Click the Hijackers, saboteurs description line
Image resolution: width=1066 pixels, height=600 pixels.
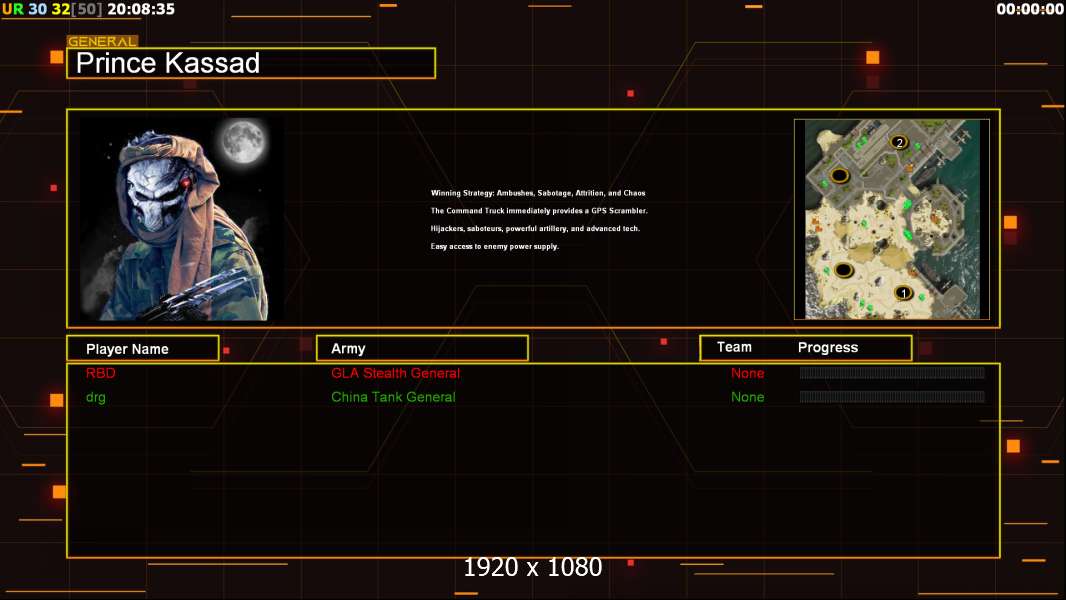(x=535, y=228)
